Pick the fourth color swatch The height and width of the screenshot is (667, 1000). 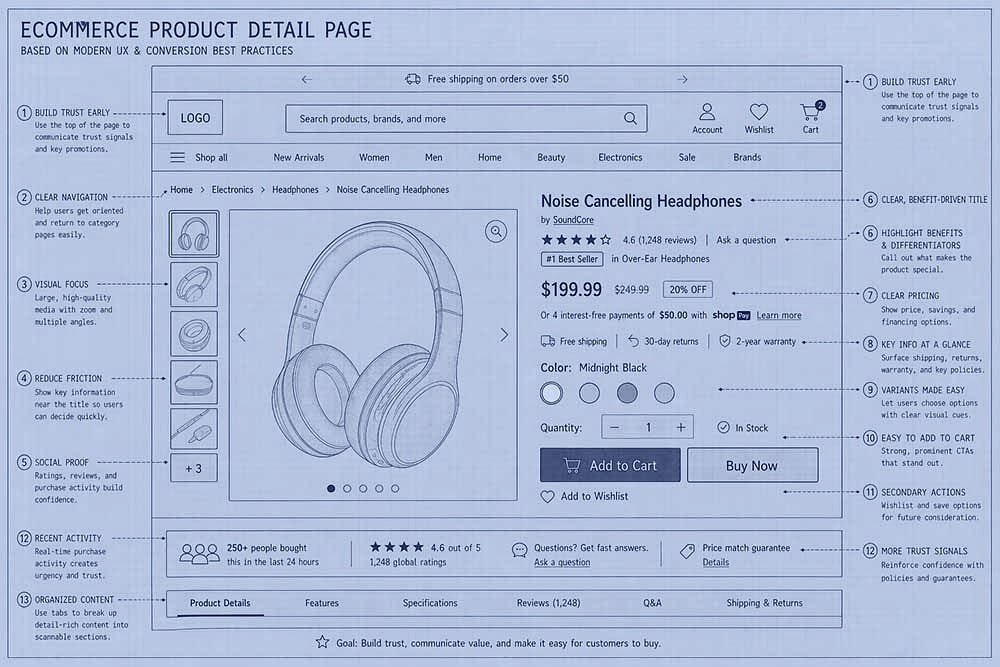(x=664, y=393)
